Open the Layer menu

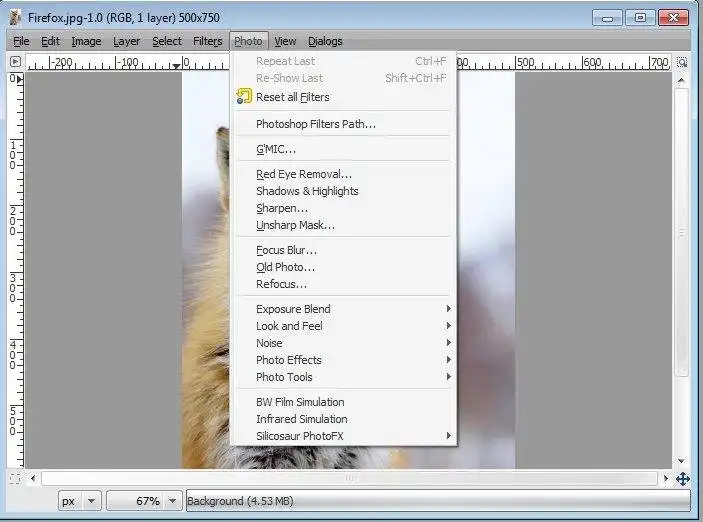tap(126, 41)
